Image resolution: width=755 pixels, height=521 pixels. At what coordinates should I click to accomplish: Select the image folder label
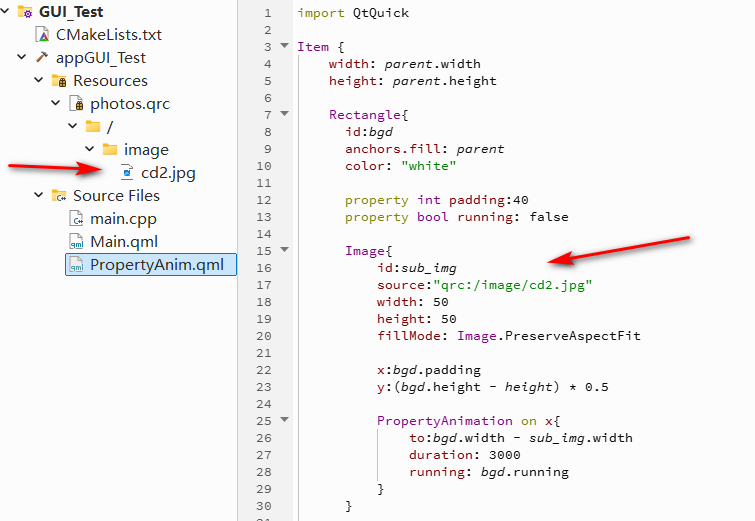click(146, 150)
